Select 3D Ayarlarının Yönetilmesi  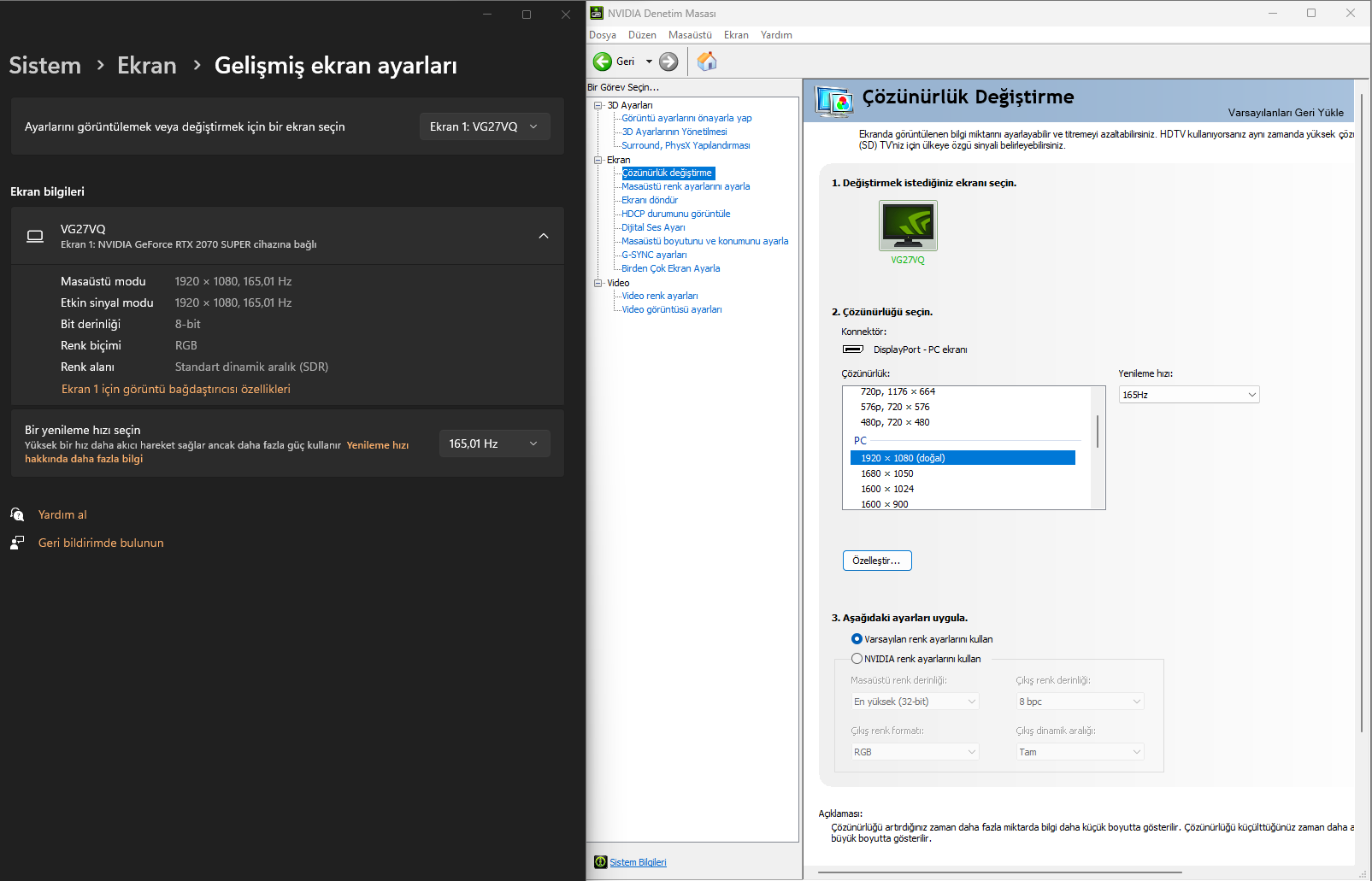[x=674, y=132]
